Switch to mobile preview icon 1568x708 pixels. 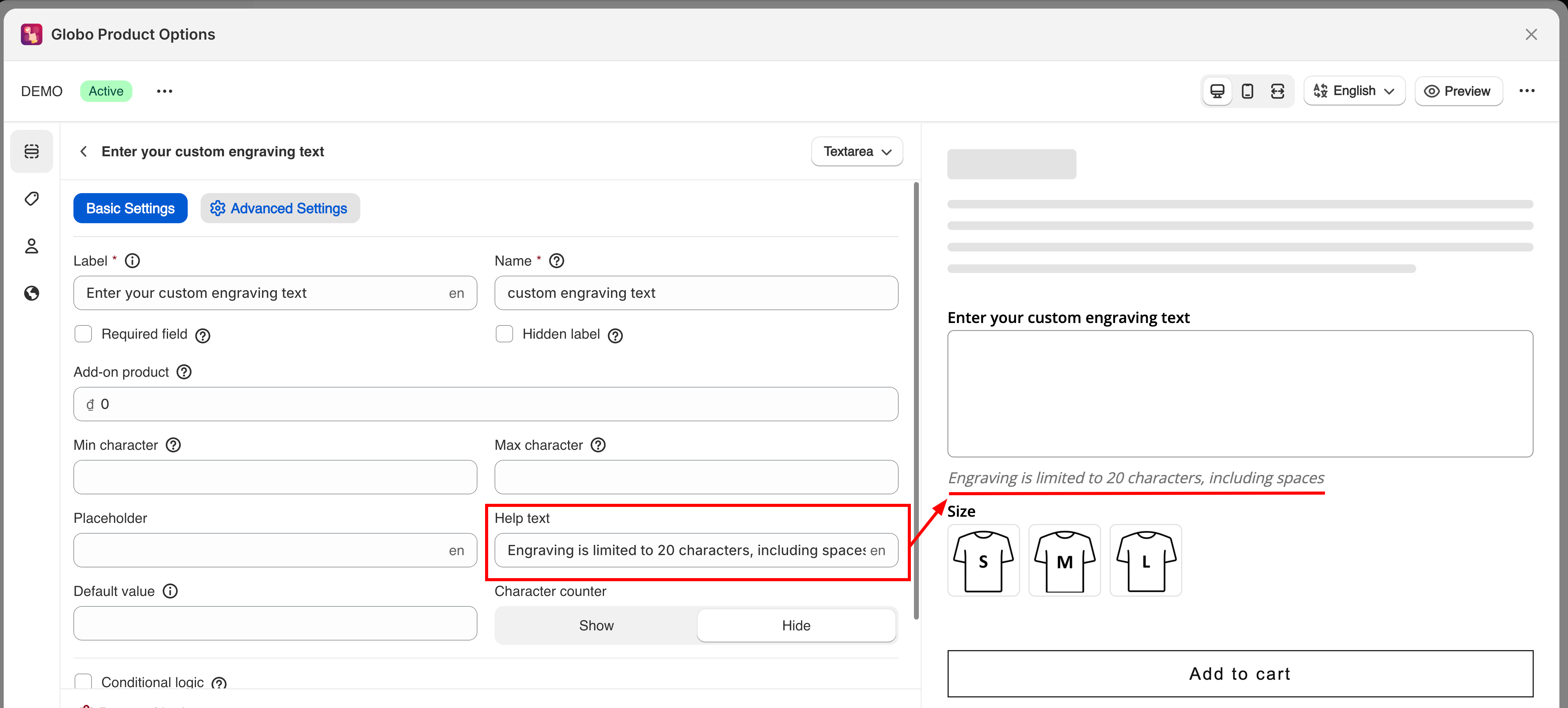pos(1247,91)
